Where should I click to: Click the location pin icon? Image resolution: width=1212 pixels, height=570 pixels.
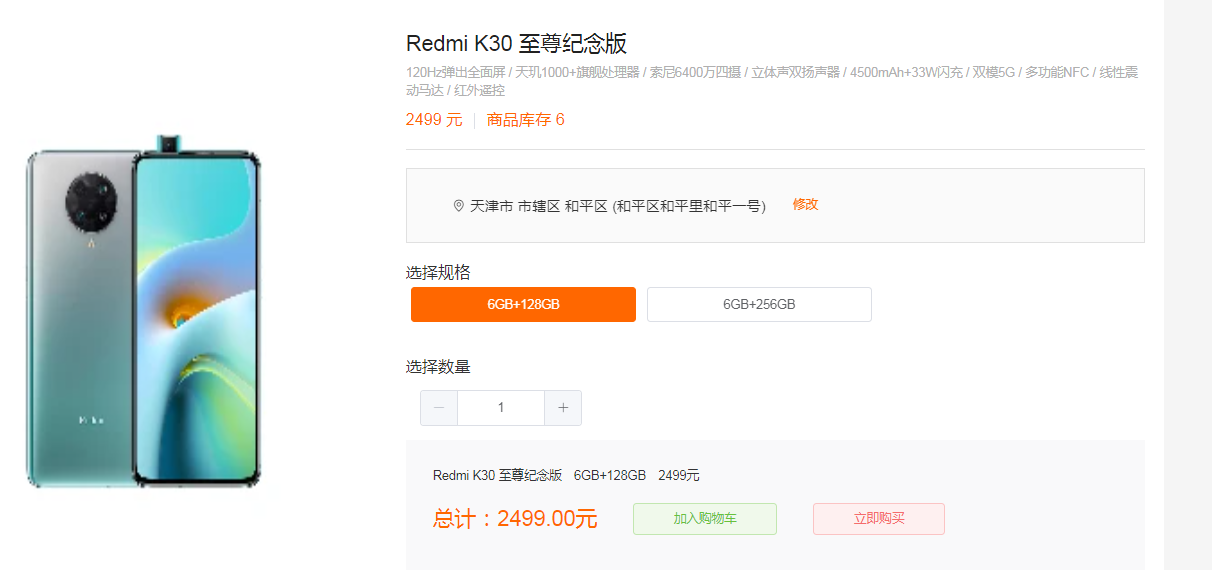click(x=459, y=206)
